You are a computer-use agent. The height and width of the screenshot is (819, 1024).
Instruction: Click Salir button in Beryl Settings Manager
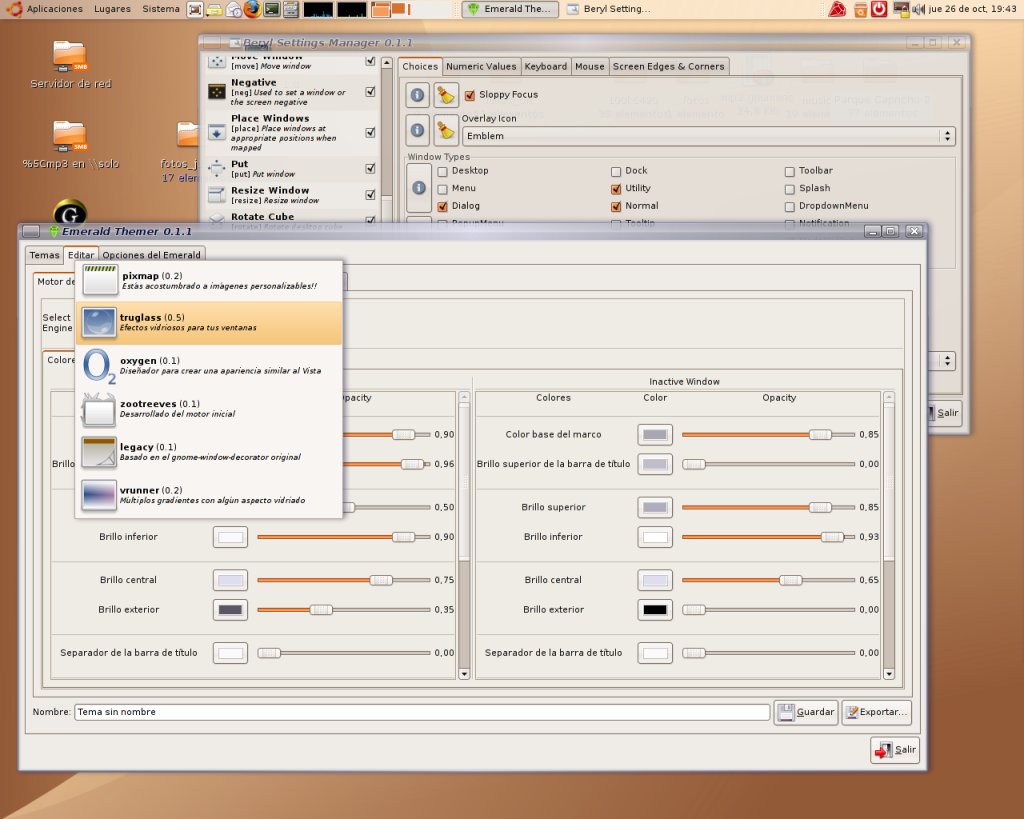tap(944, 413)
